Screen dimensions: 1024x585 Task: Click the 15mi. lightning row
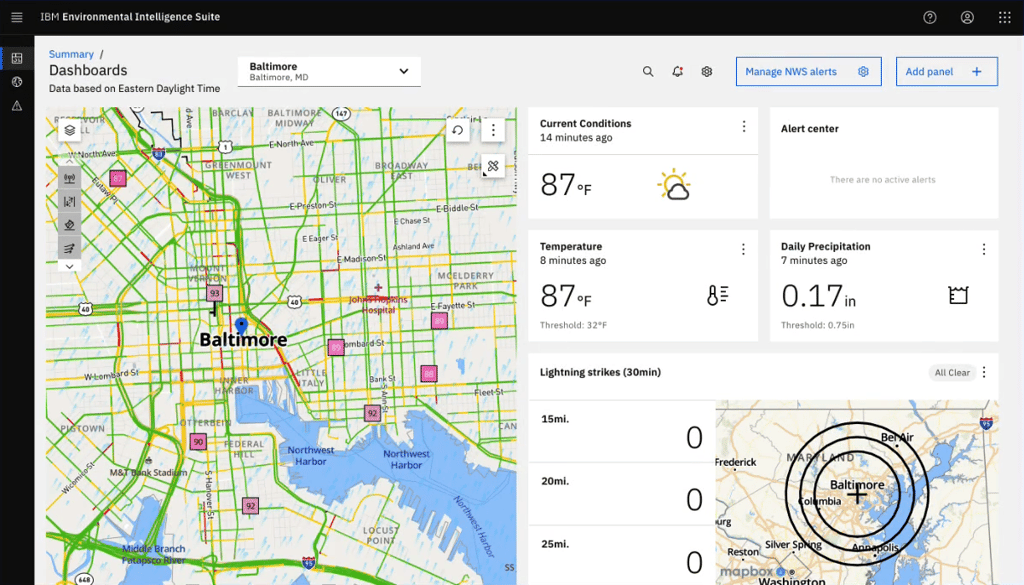[622, 432]
